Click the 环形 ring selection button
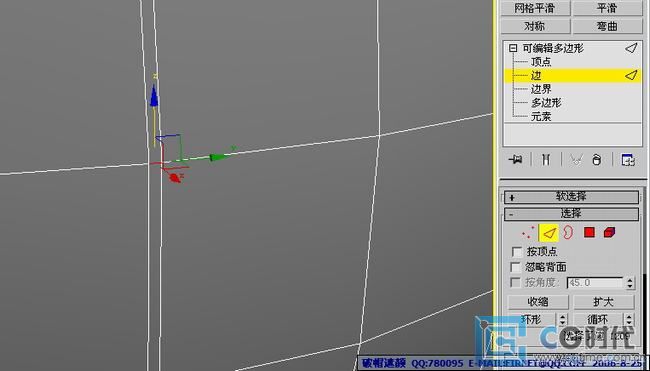 click(x=531, y=320)
